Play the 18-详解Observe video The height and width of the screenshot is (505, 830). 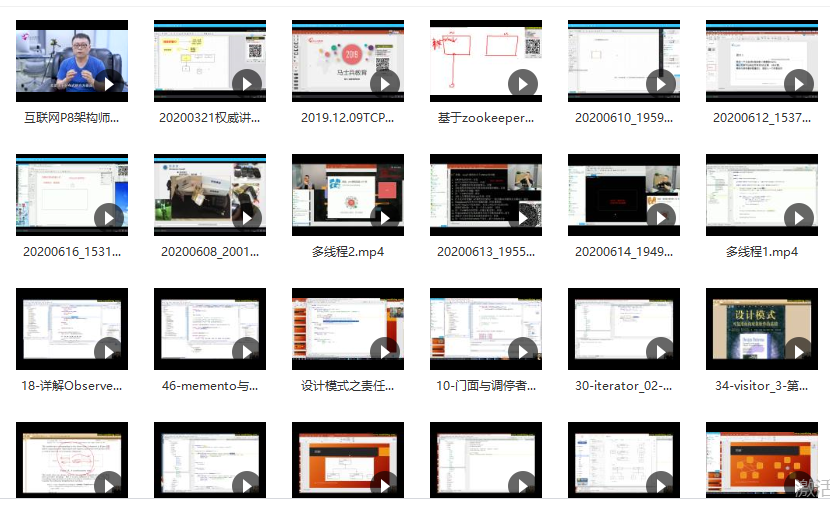(109, 352)
